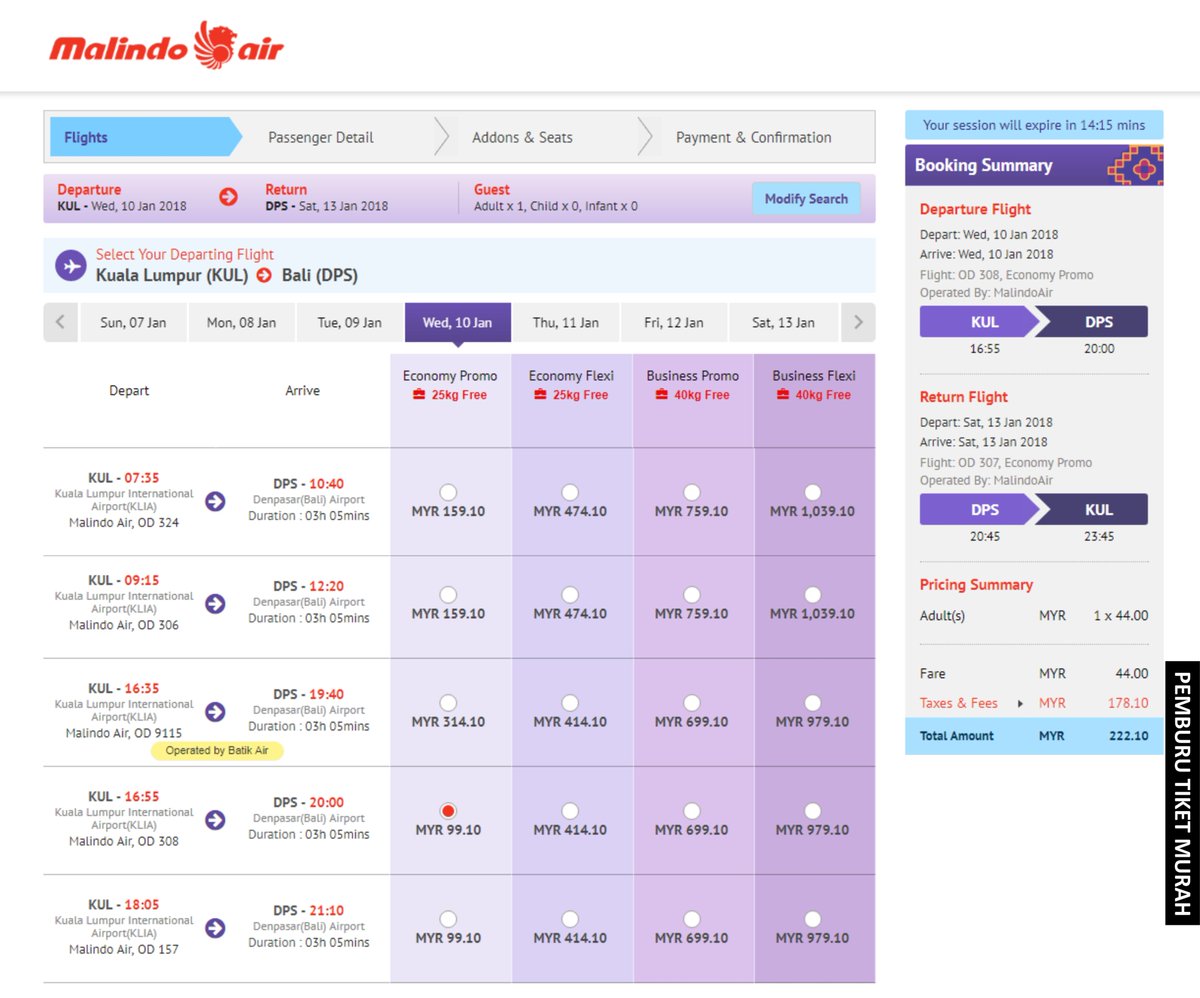Select the Fri, 12 Jan date tab
Image resolution: width=1200 pixels, height=998 pixels.
[x=674, y=322]
